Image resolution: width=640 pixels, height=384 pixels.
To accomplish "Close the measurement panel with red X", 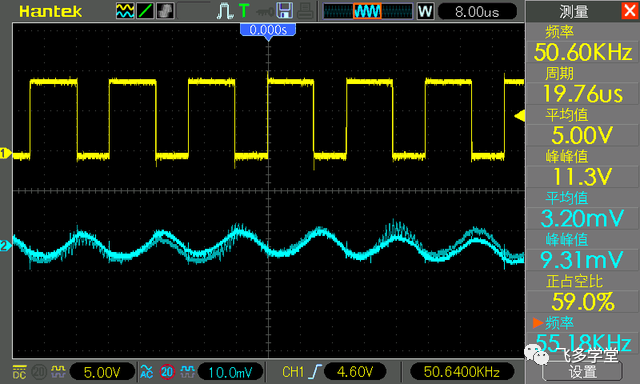I will [x=629, y=11].
